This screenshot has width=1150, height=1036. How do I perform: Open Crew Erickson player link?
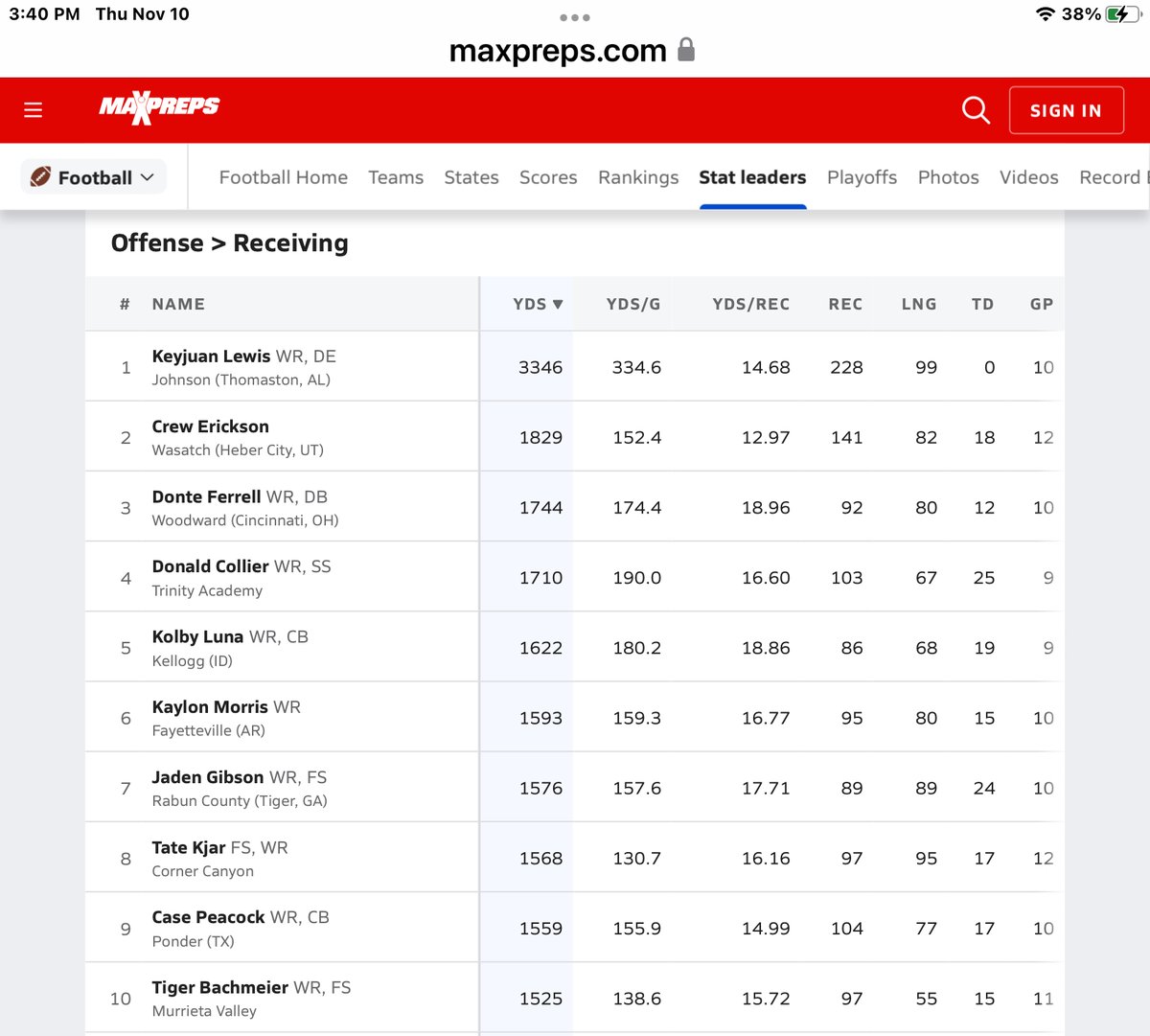click(x=210, y=426)
